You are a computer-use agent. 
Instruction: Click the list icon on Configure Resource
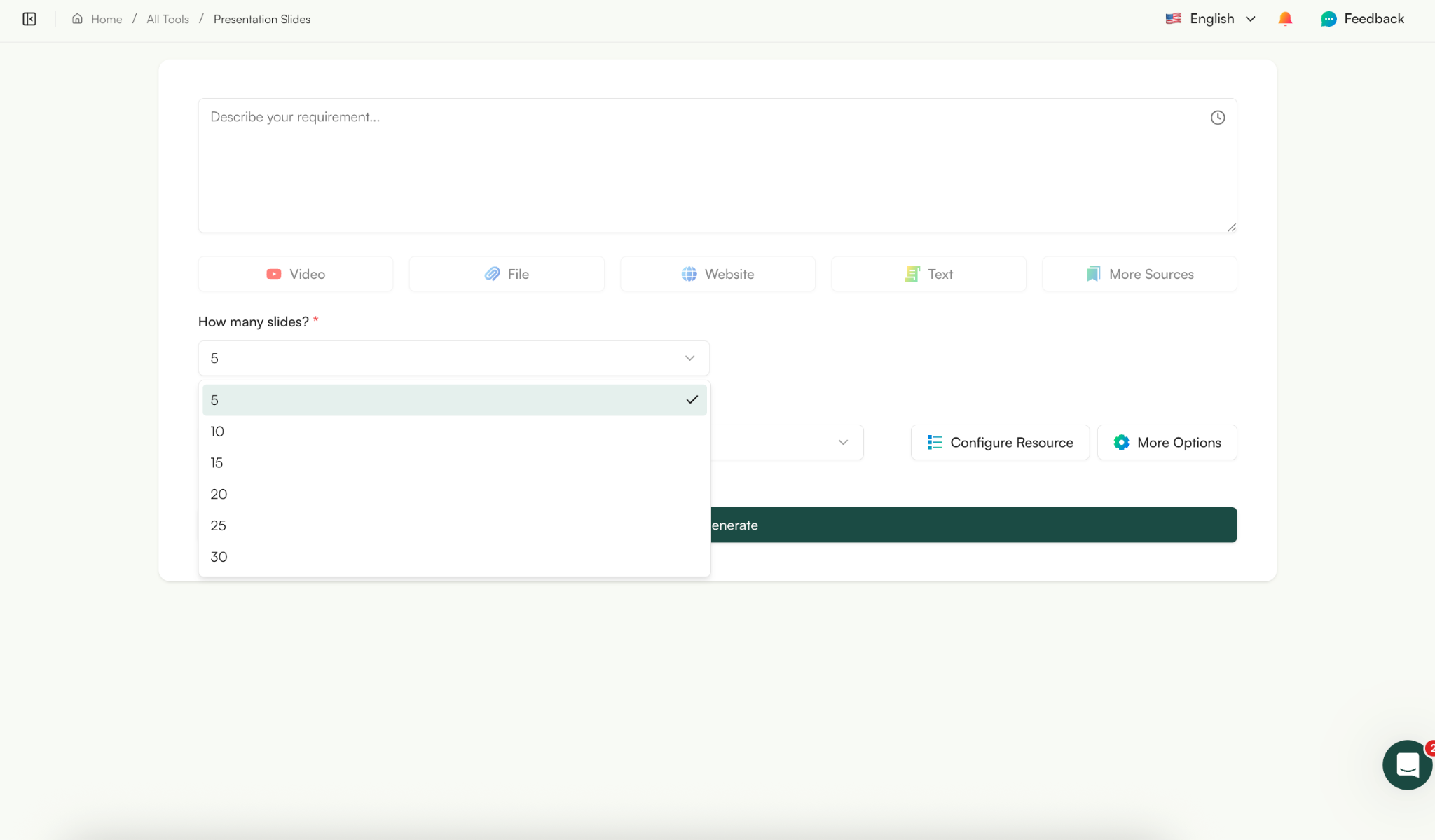click(935, 442)
